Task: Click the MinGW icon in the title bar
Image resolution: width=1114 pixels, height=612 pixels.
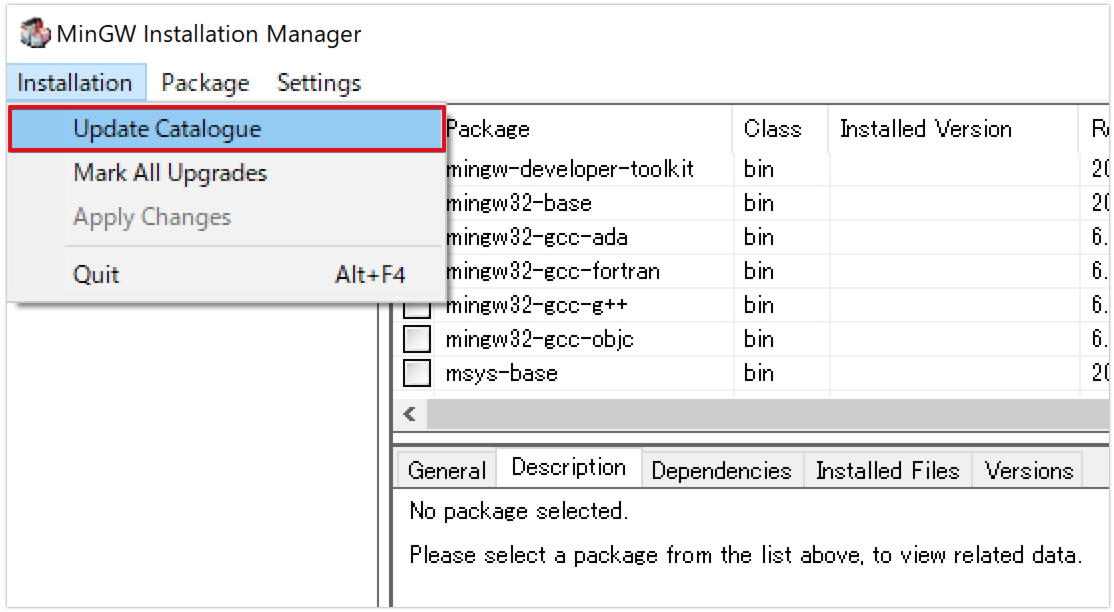Action: coord(34,33)
